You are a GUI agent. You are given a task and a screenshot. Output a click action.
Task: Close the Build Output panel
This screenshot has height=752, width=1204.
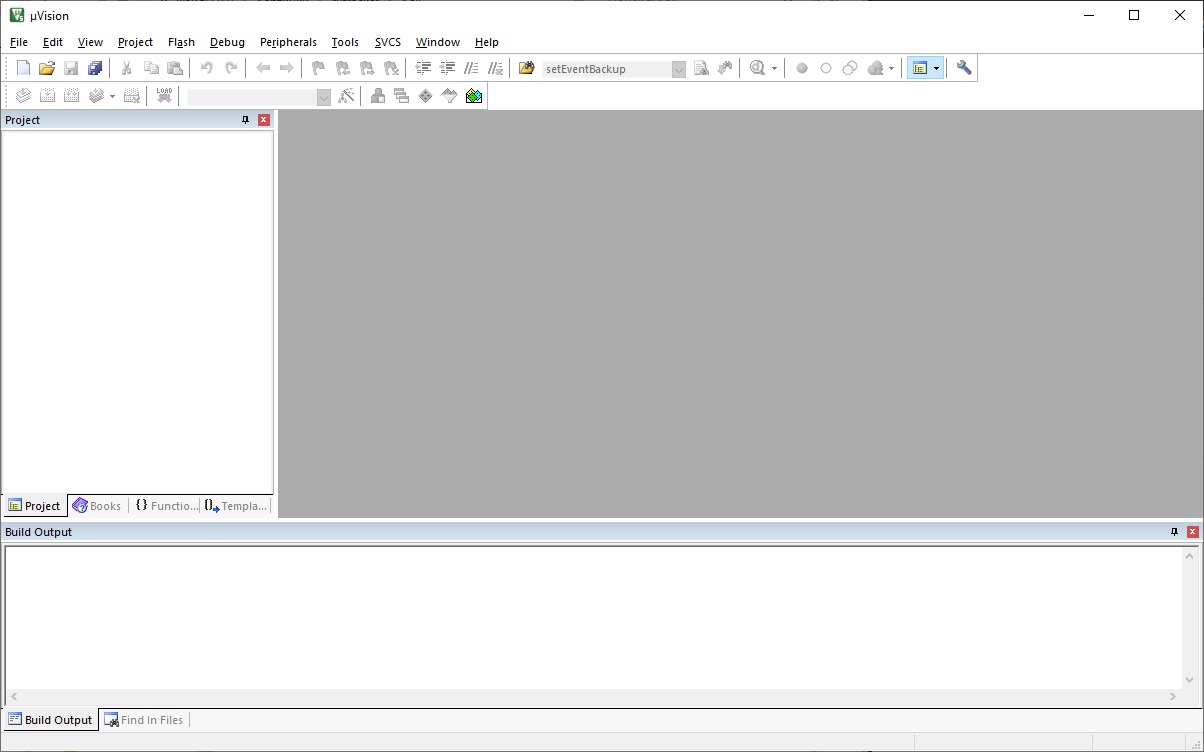(1193, 532)
